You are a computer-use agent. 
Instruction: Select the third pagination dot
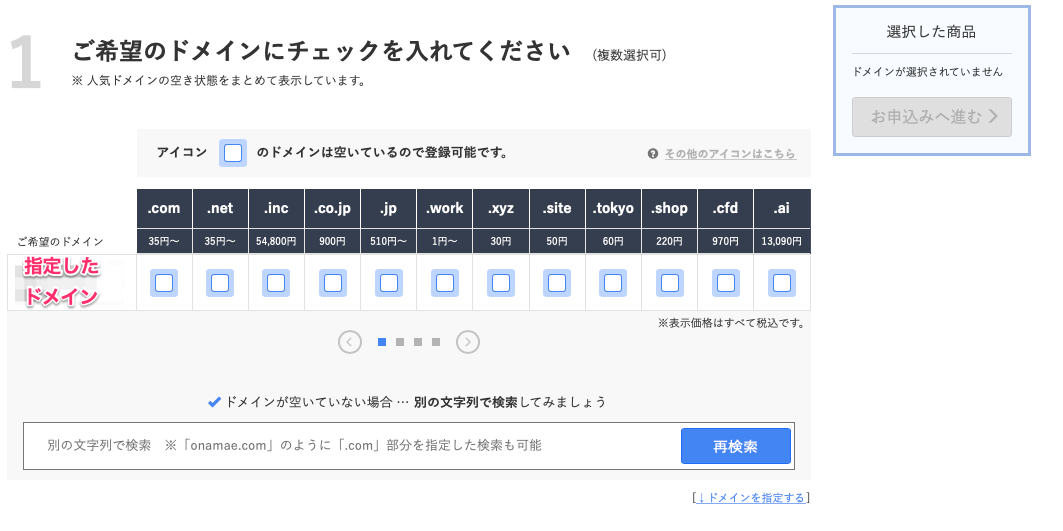(x=418, y=342)
